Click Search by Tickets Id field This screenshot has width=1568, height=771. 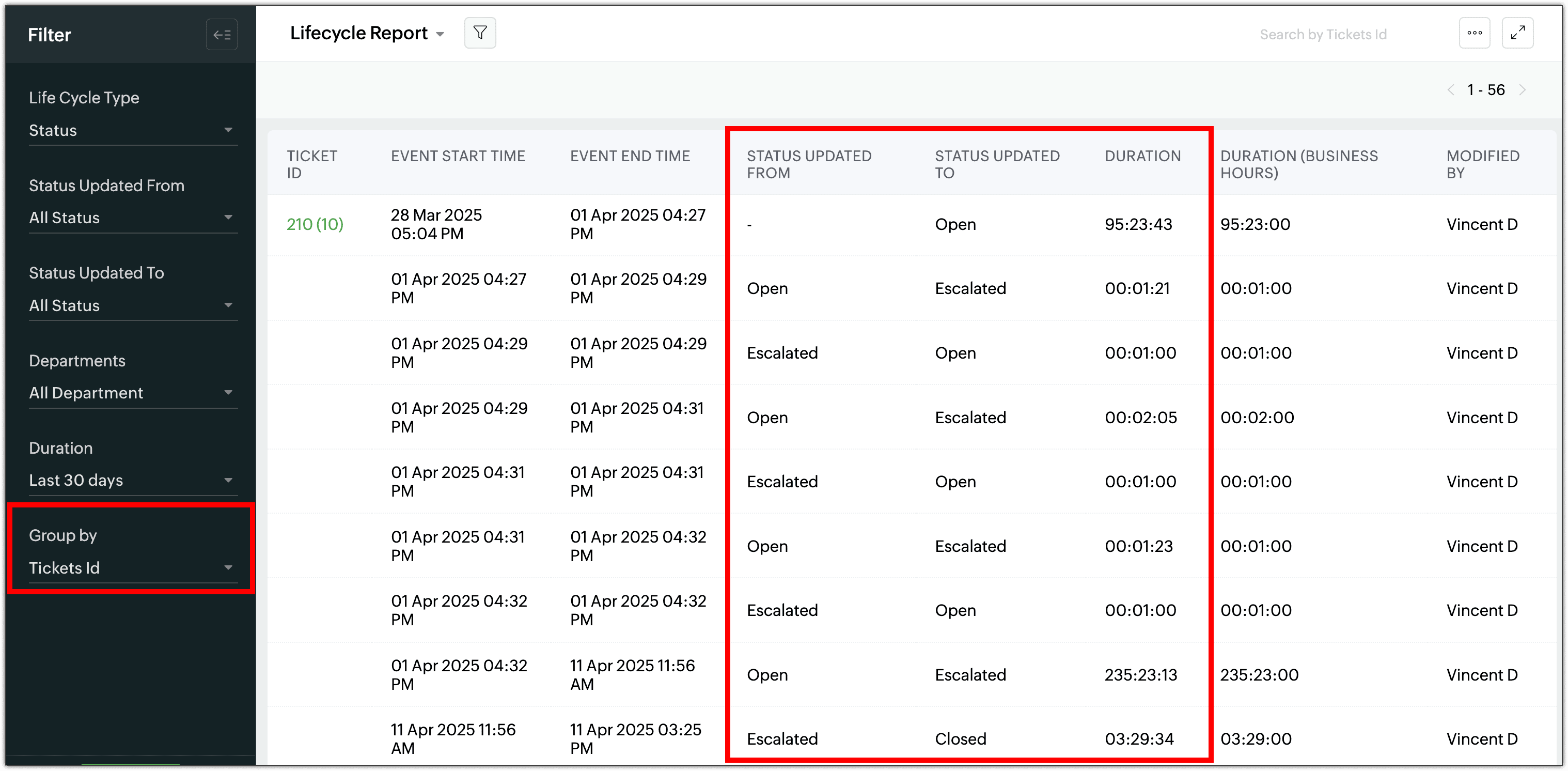click(1323, 35)
